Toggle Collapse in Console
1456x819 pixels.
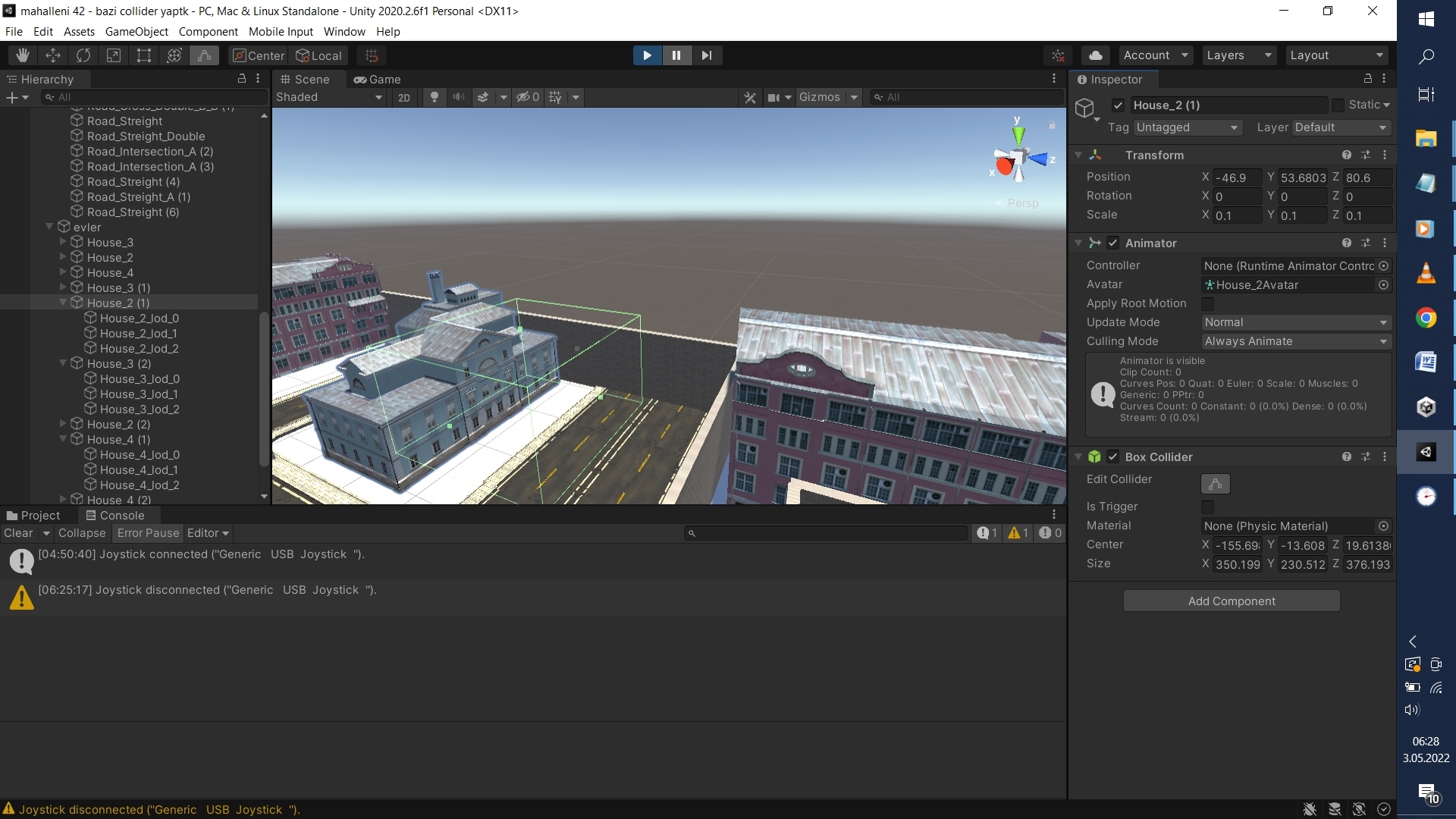pyautogui.click(x=82, y=533)
